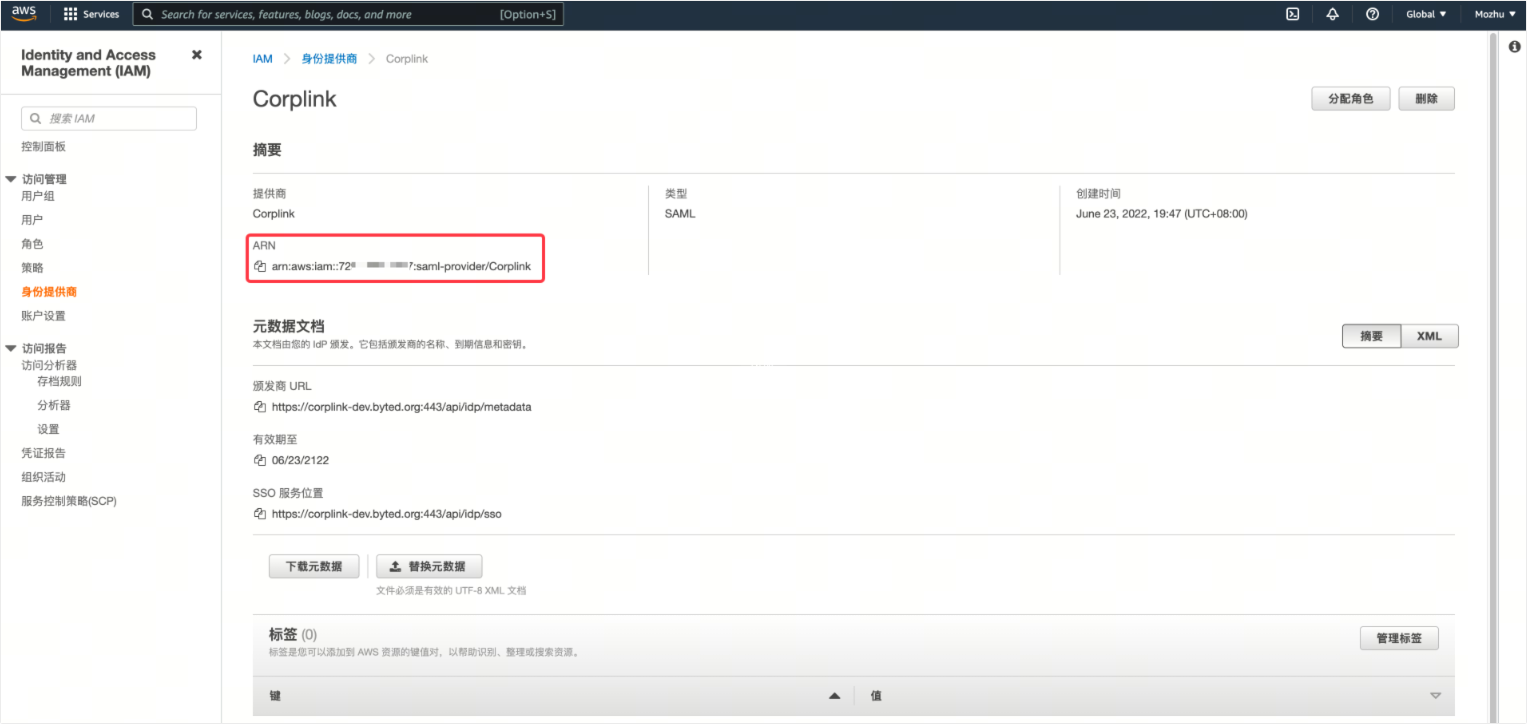Click the page vertical scrollbar
Image resolution: width=1527 pixels, height=724 pixels.
(1495, 376)
